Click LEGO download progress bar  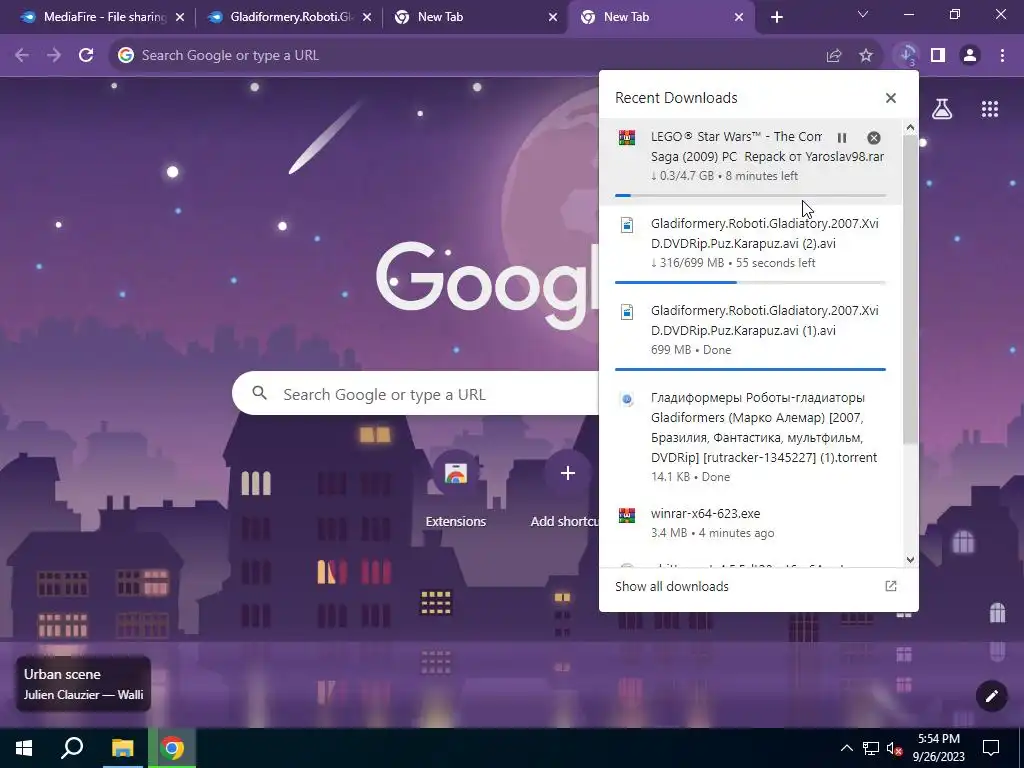(x=750, y=195)
